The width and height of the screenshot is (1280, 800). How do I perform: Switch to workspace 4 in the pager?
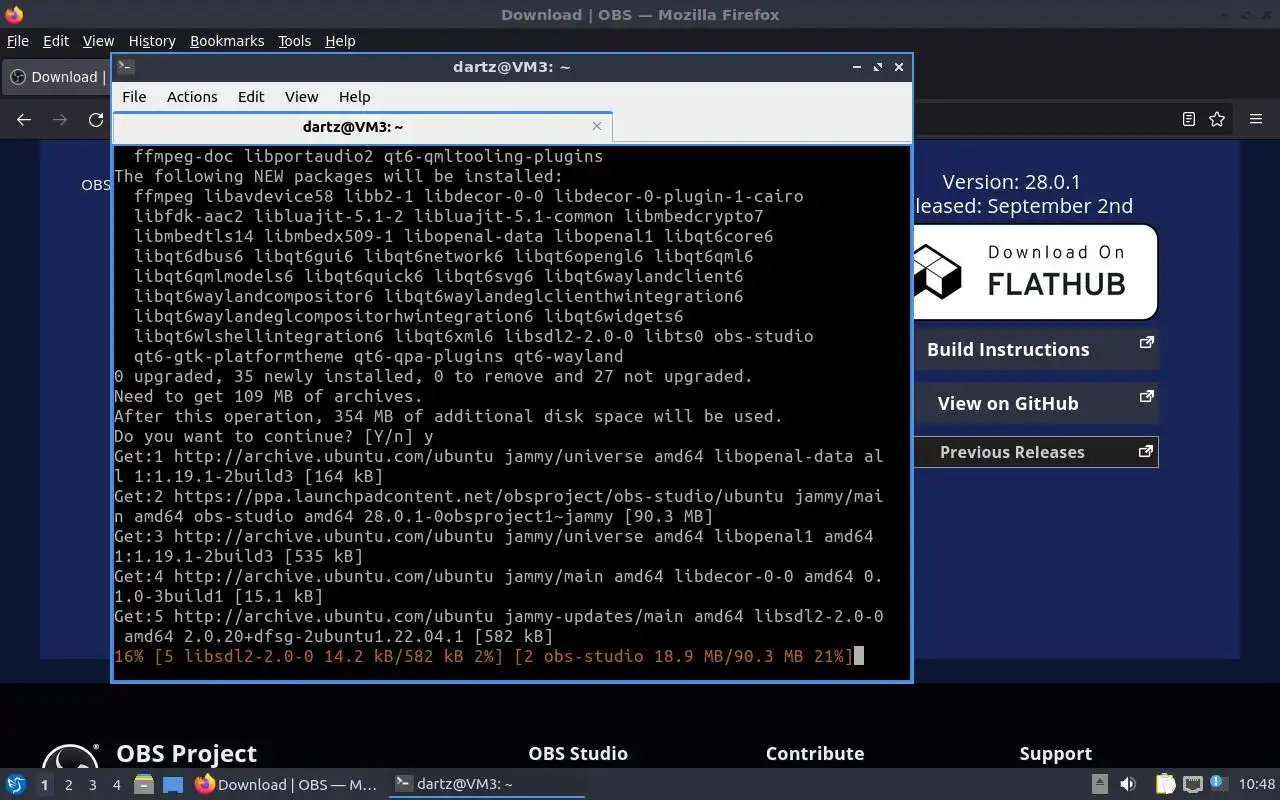pyautogui.click(x=116, y=785)
